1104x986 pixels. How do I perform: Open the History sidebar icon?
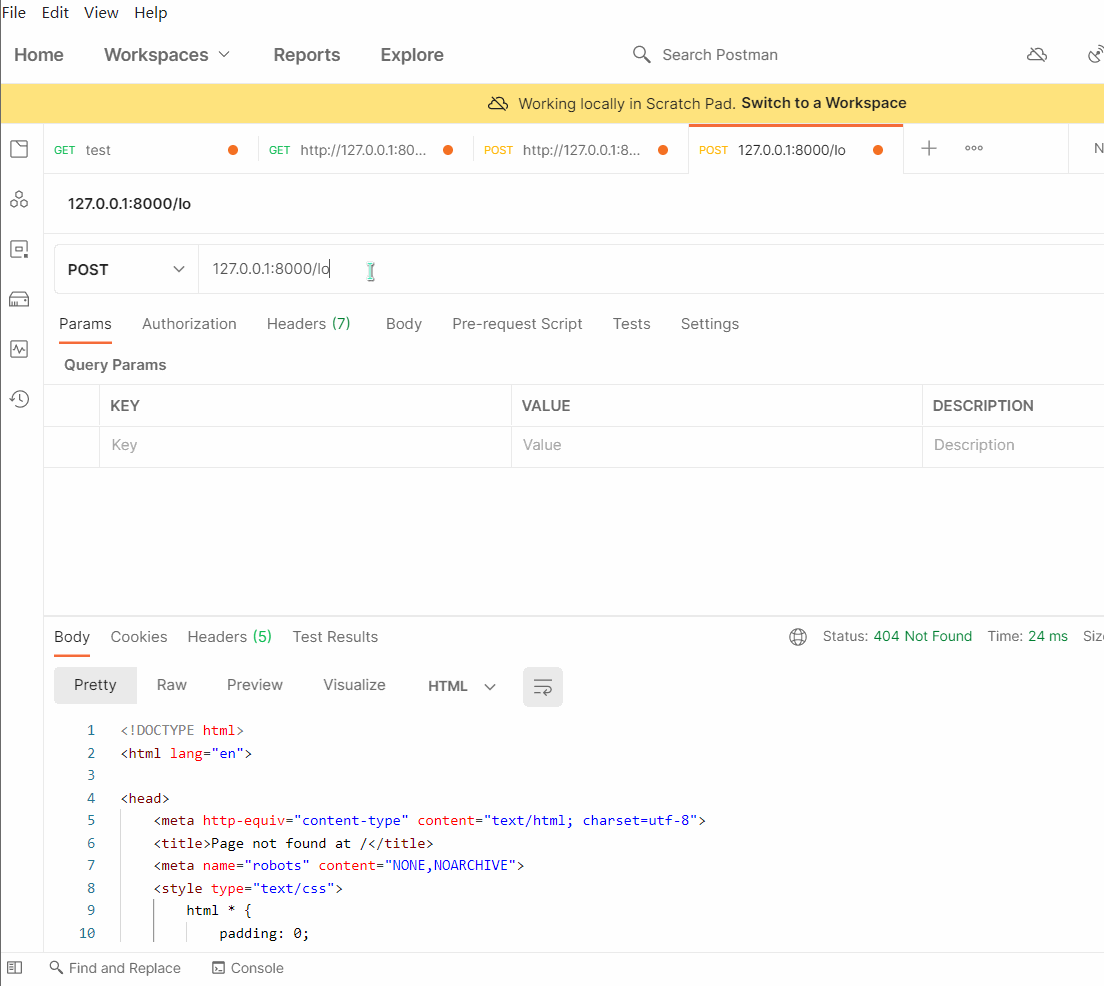19,399
